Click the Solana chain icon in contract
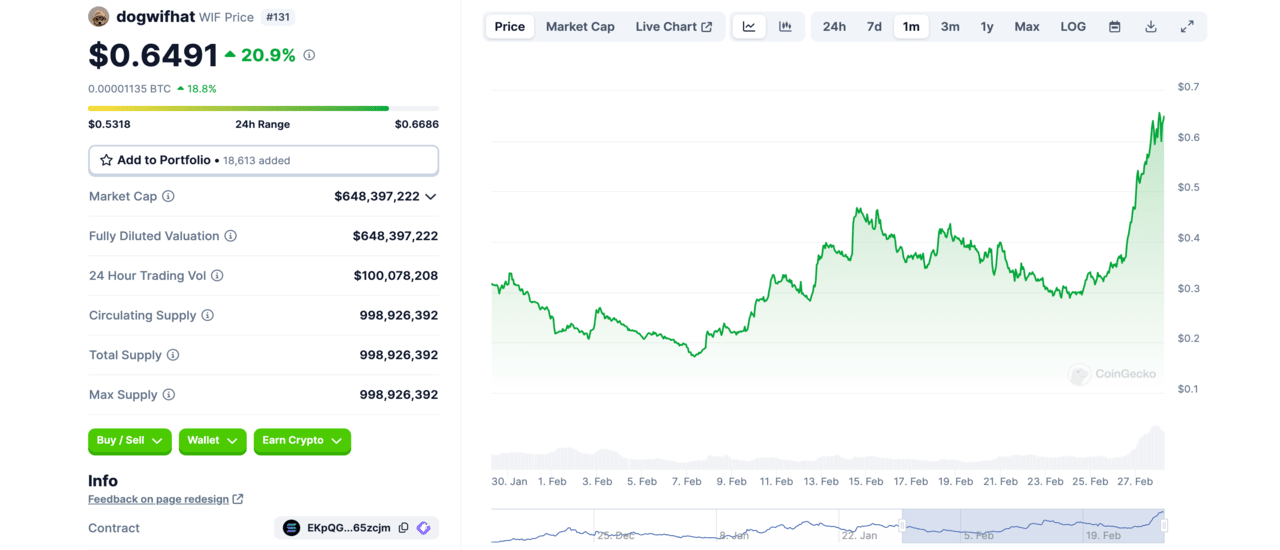 point(292,528)
